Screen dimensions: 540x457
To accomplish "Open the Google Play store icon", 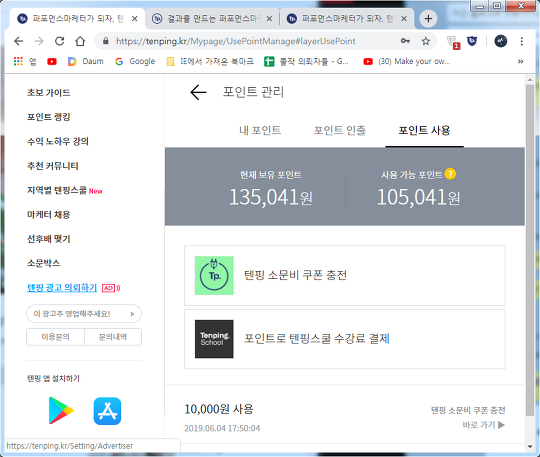I will 61,411.
